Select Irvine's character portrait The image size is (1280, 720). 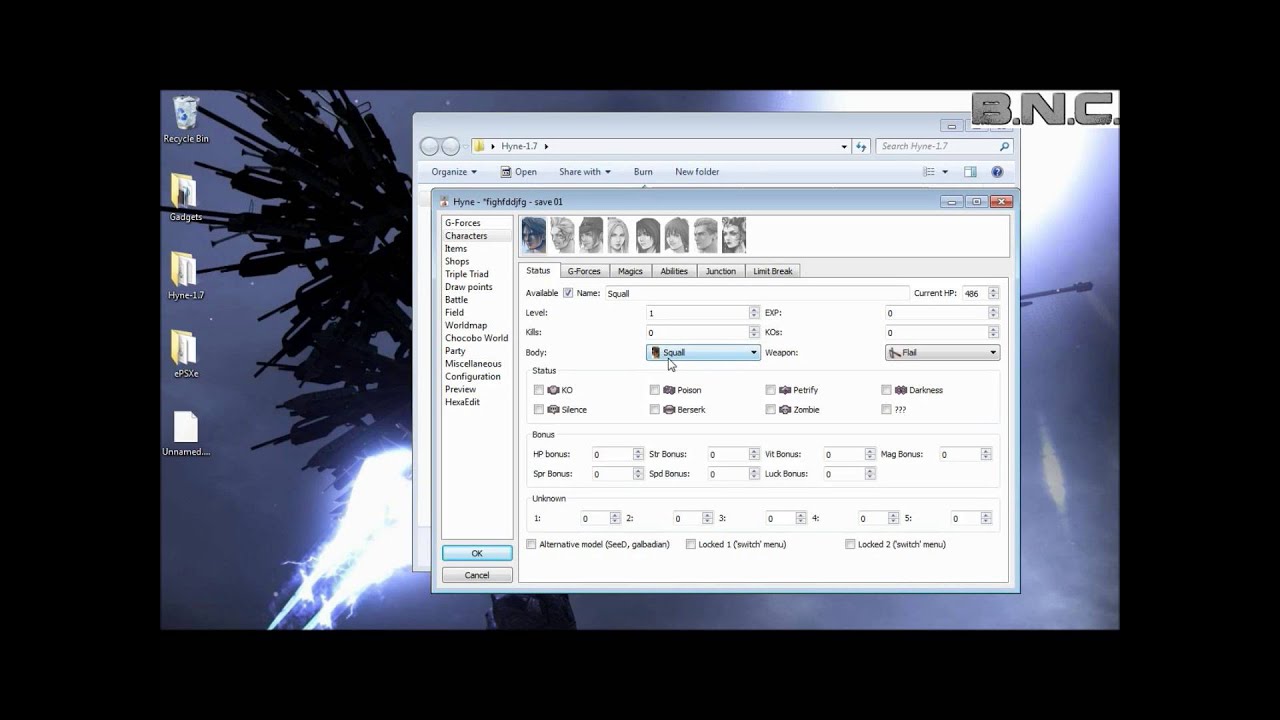pos(591,236)
